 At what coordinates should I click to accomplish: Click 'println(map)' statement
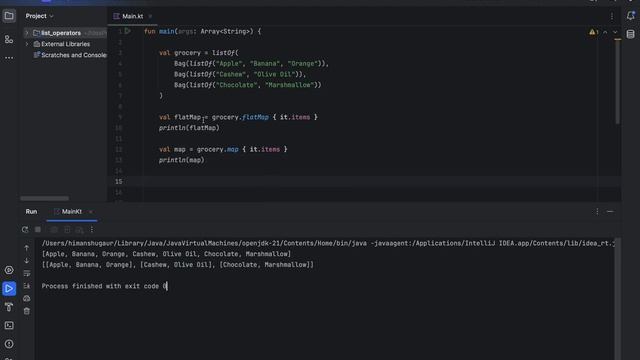point(182,160)
